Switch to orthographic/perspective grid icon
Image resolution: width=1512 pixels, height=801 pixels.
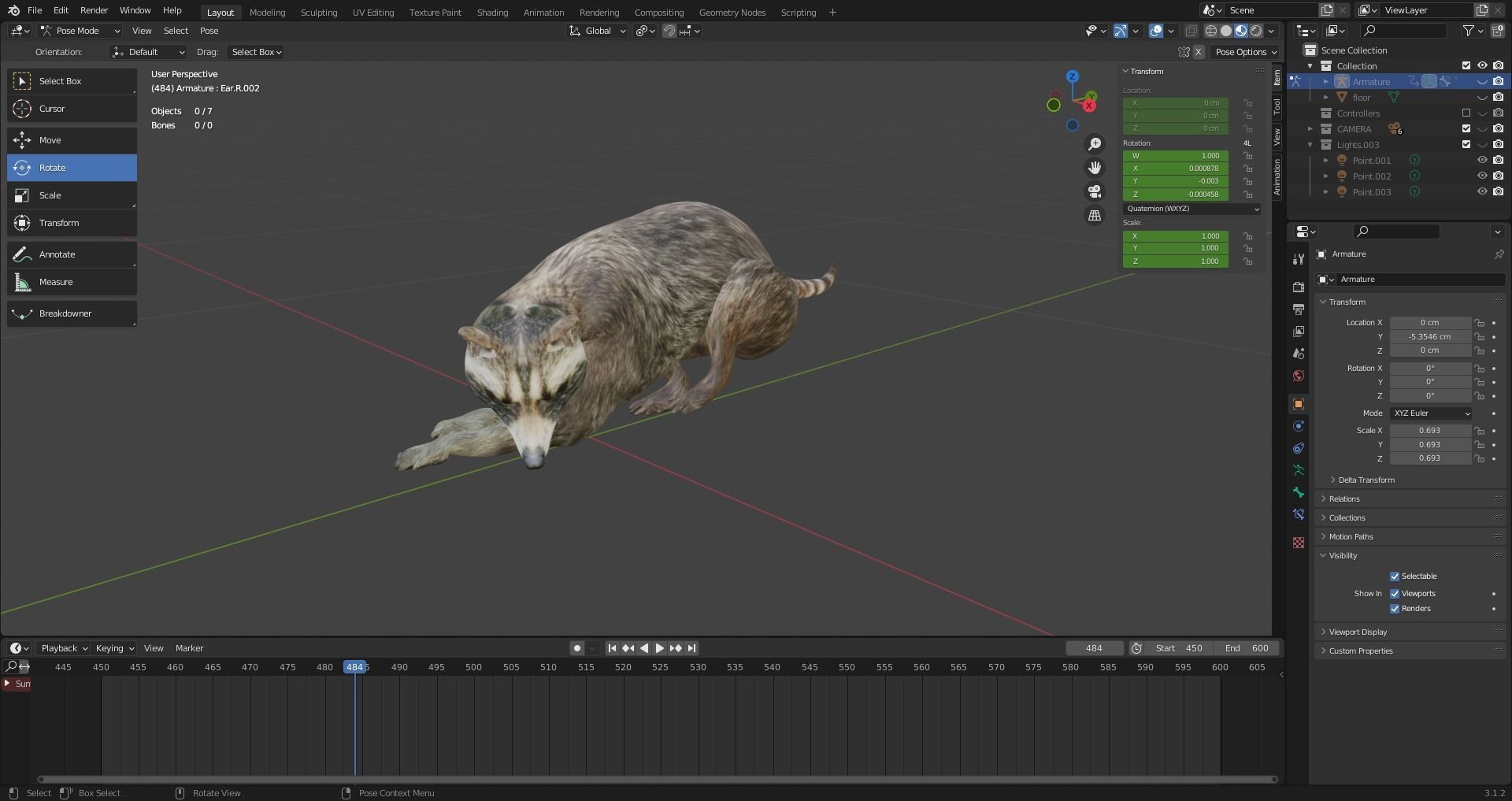point(1095,215)
